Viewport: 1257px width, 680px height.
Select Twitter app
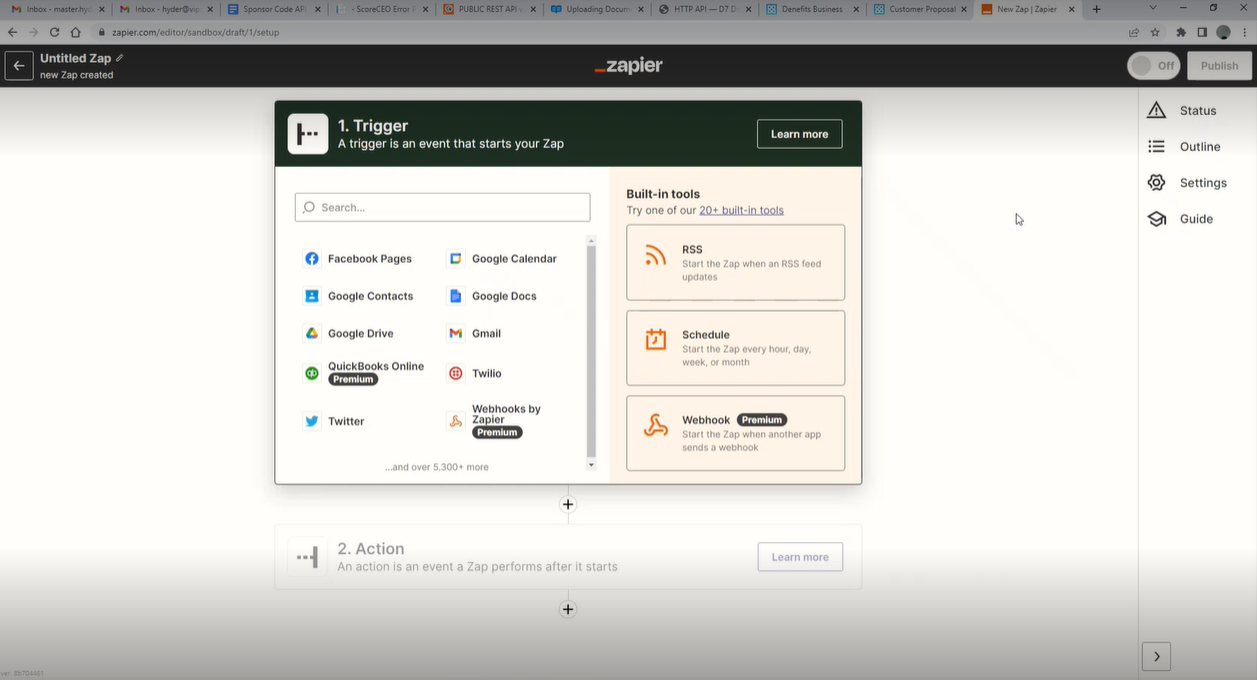coord(334,421)
